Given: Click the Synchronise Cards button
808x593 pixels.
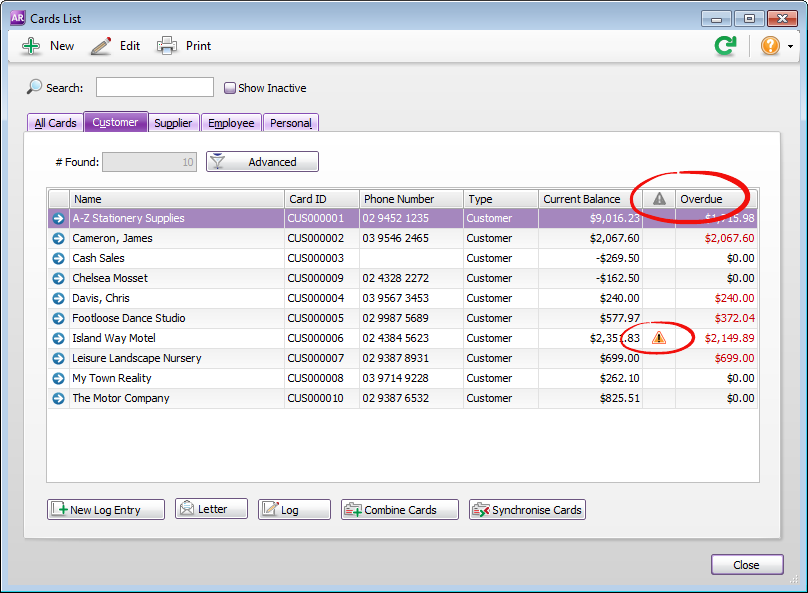Looking at the screenshot, I should 527,509.
